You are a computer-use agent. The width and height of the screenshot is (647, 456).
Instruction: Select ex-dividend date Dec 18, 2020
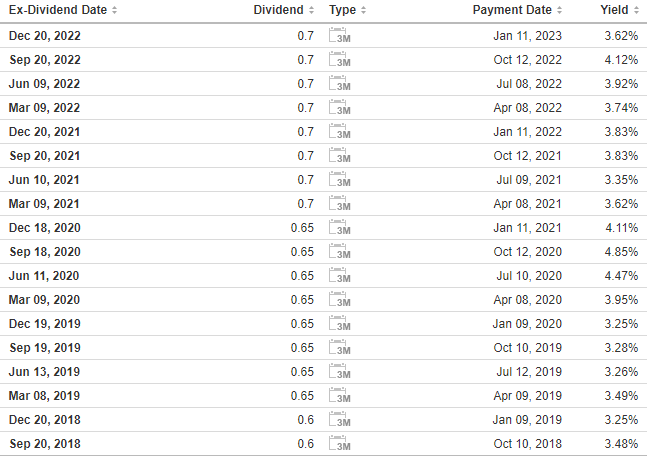(45, 228)
